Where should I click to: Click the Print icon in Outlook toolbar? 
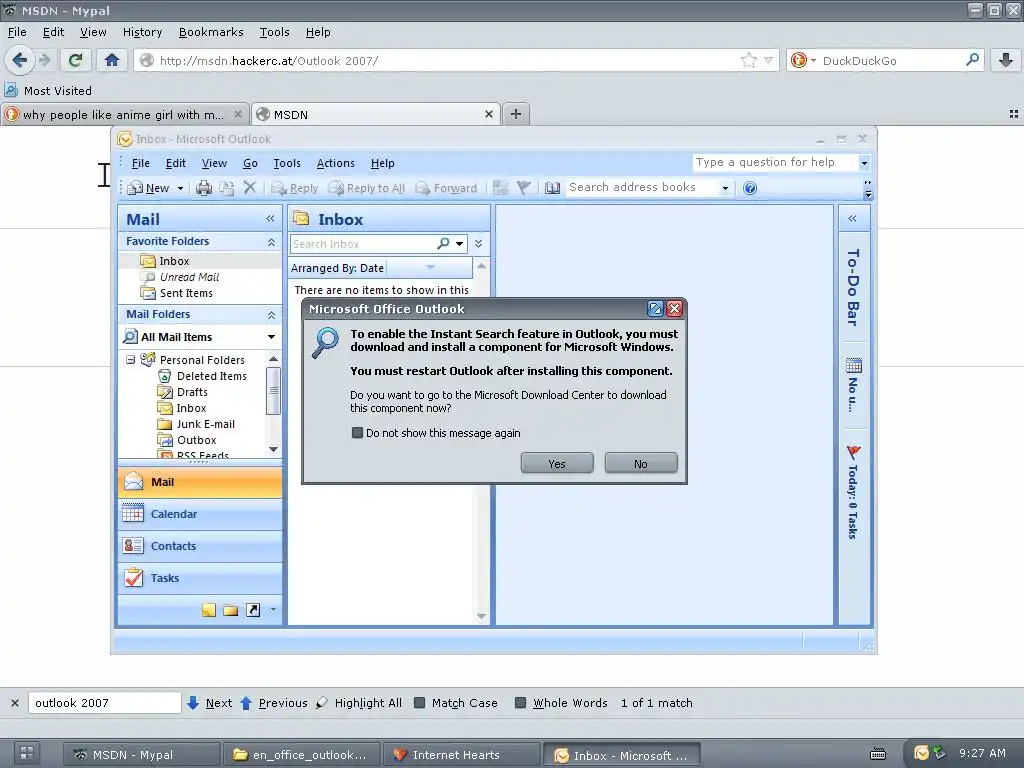[x=204, y=188]
